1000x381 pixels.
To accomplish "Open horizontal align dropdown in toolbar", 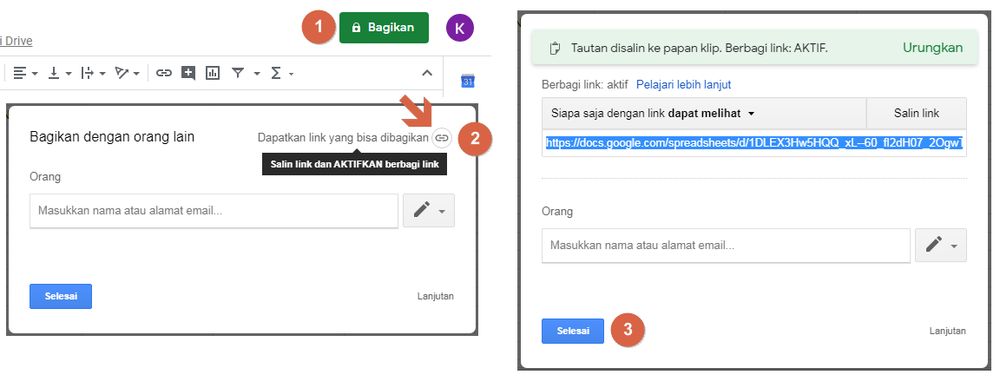I will [26, 73].
